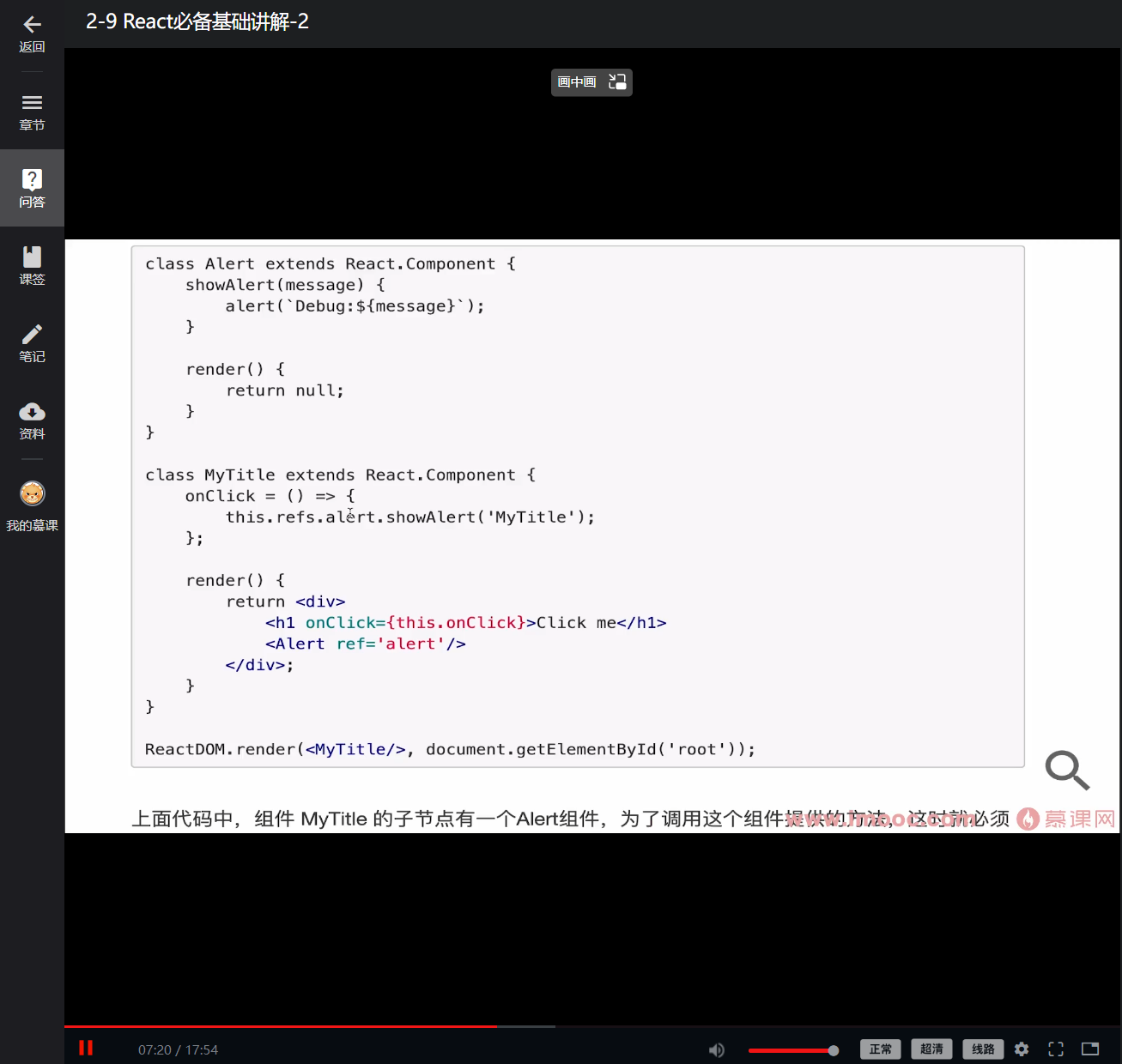Select the 课签 bookmark icon

coord(32,256)
